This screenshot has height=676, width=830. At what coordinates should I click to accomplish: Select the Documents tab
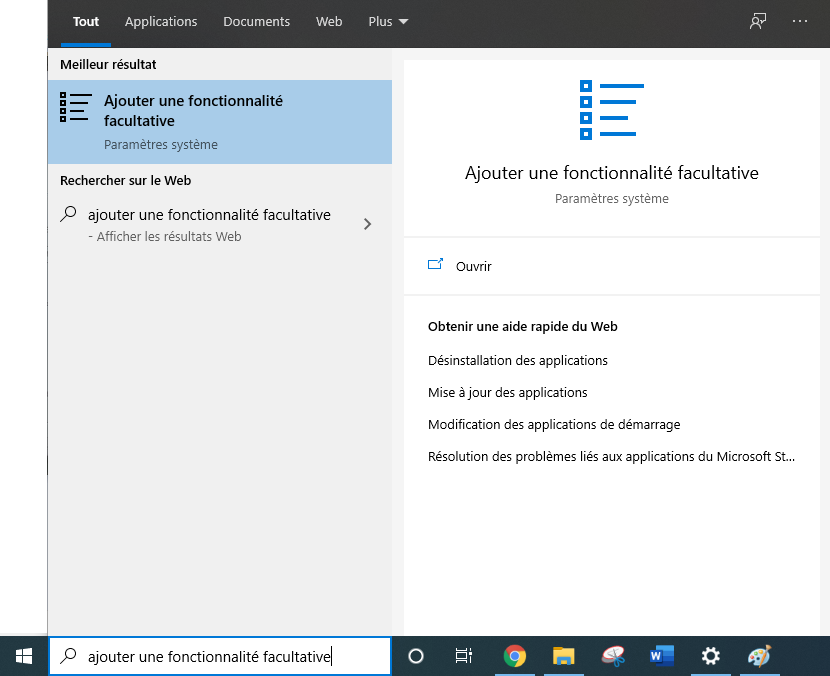256,21
